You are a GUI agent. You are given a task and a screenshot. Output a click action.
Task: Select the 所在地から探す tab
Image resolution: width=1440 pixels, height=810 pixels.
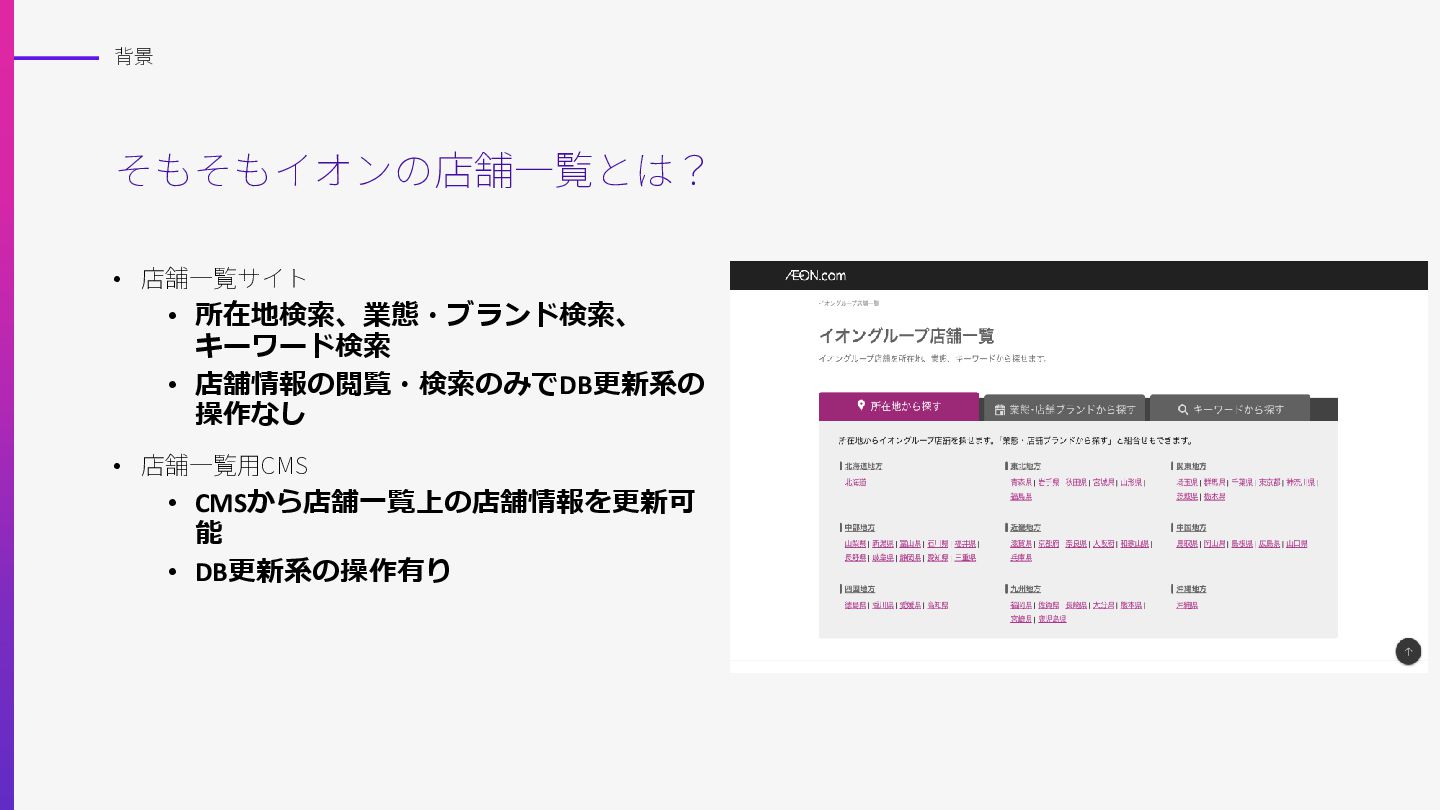point(899,406)
